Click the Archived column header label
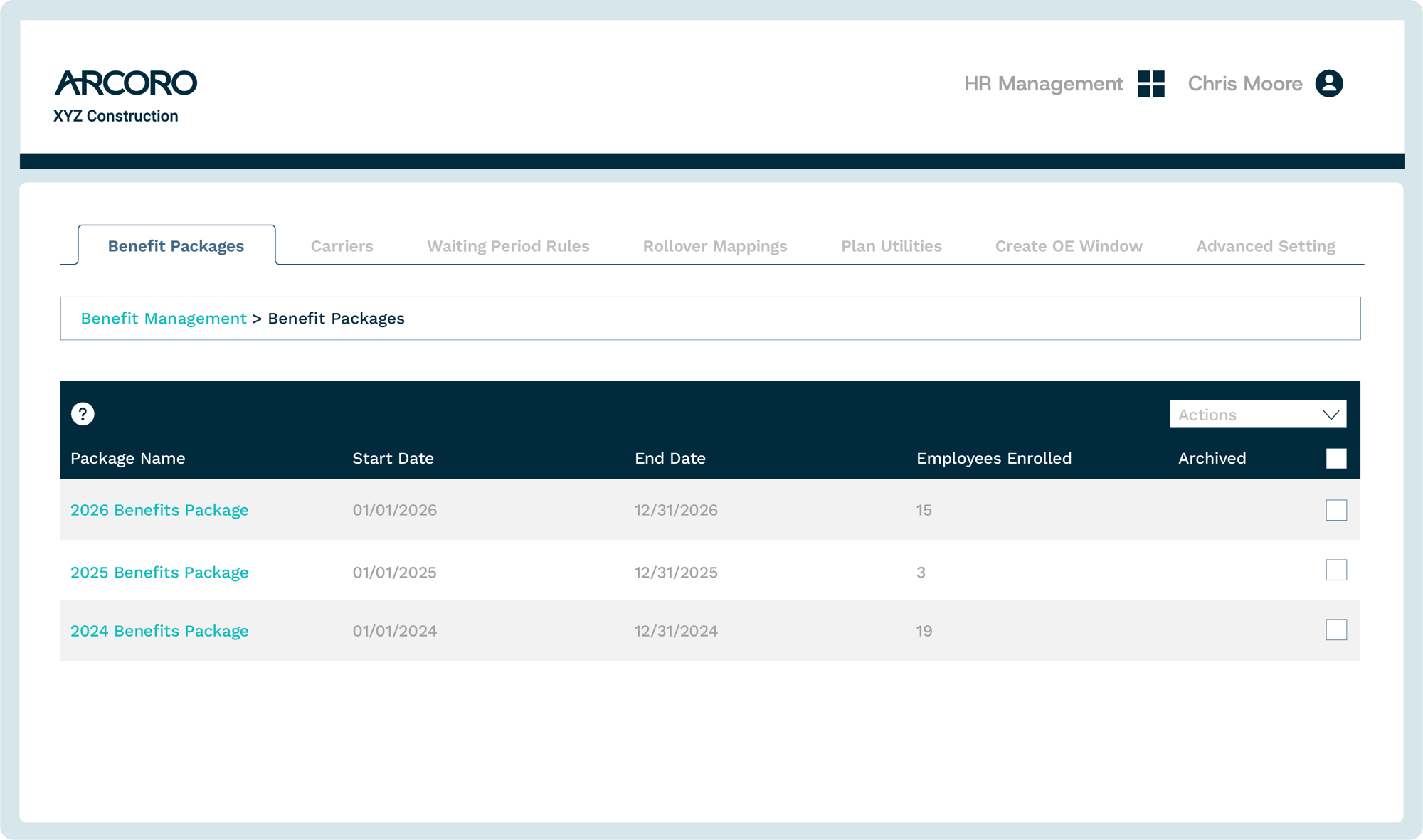 click(x=1212, y=458)
